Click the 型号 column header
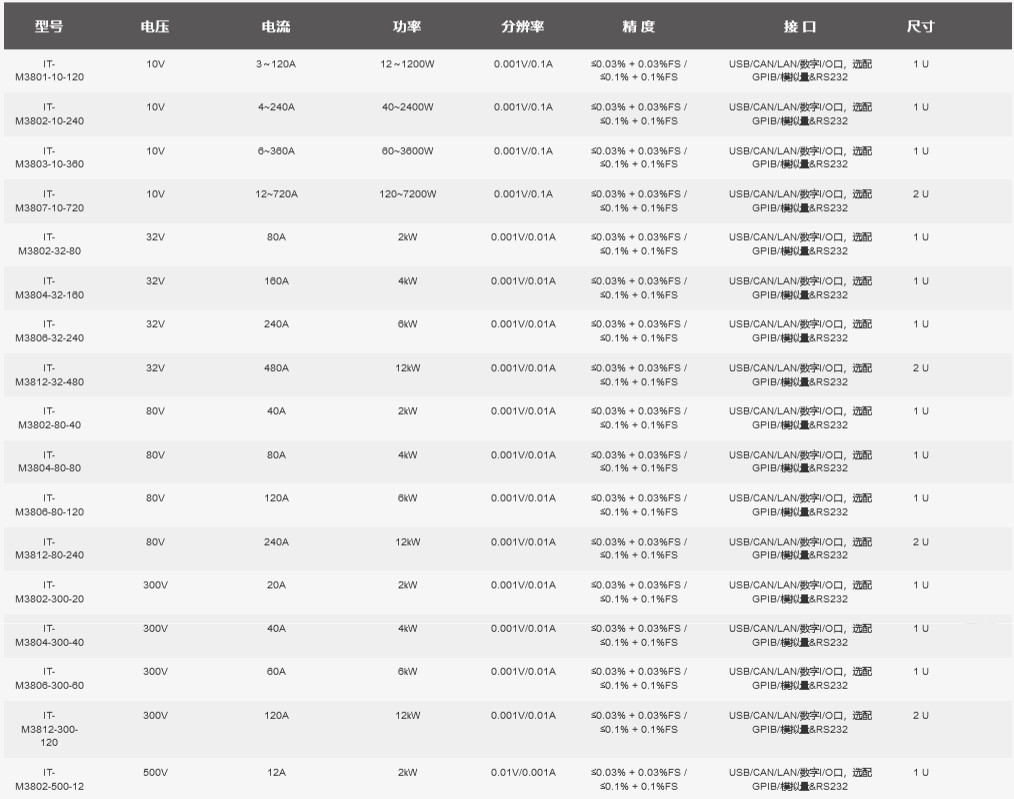 tap(49, 27)
